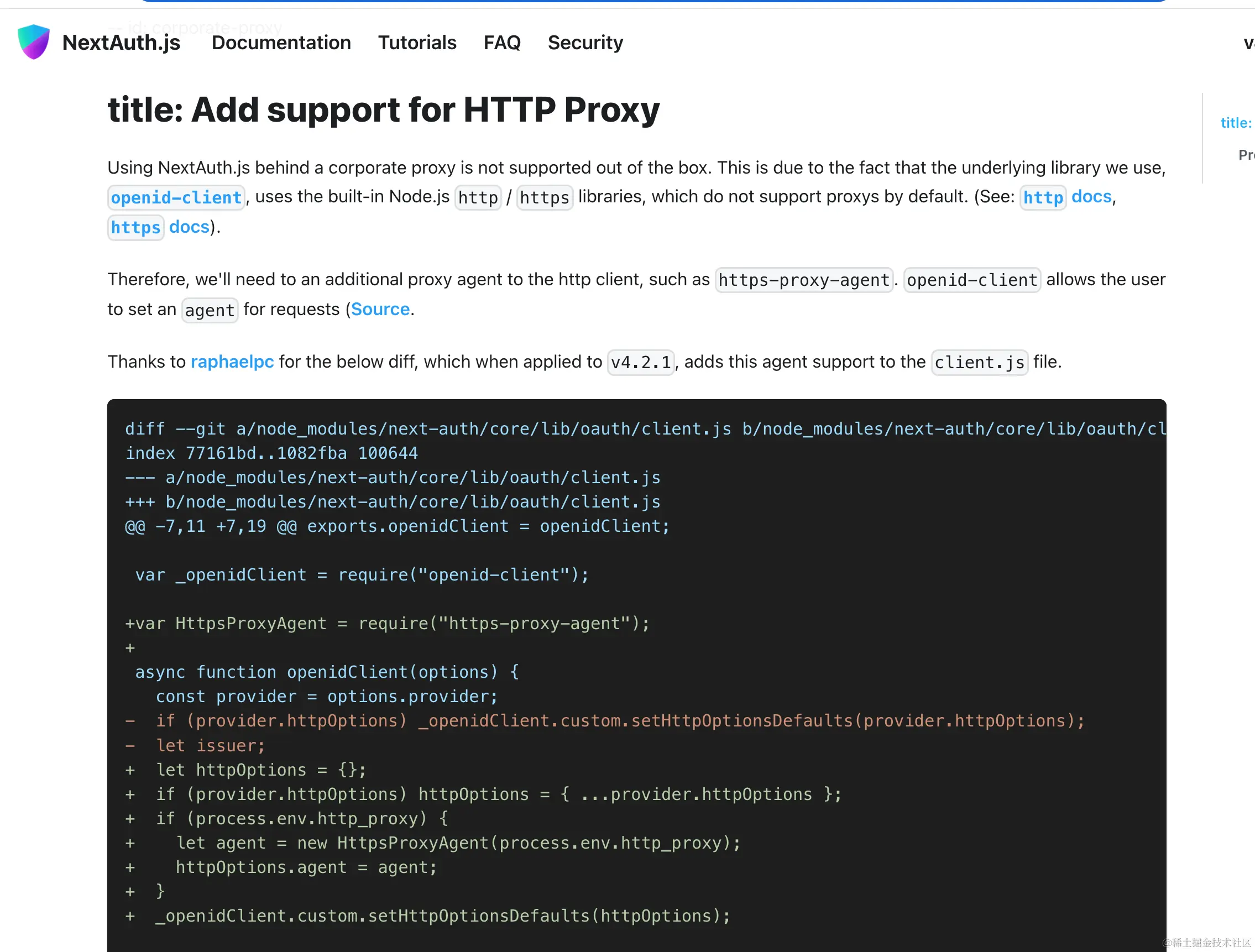
Task: Go to the NextAuth.js home title
Action: coord(121,43)
